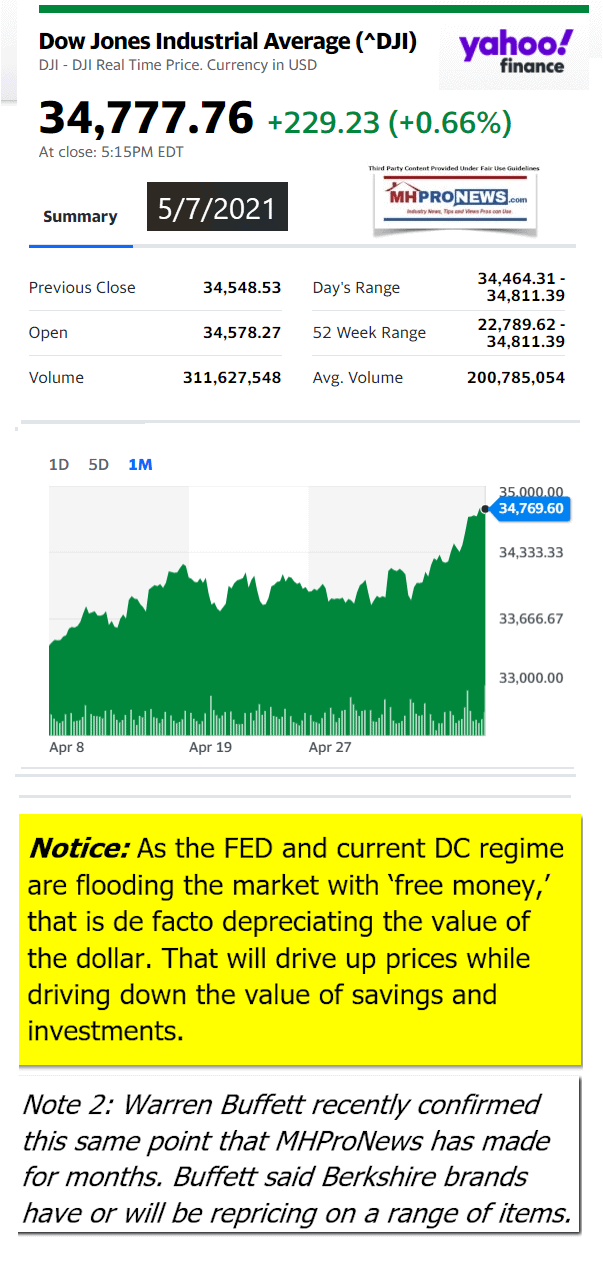Click the Avg. Volume value 200,785,054
Screen dimensions: 603x1267
pos(515,378)
